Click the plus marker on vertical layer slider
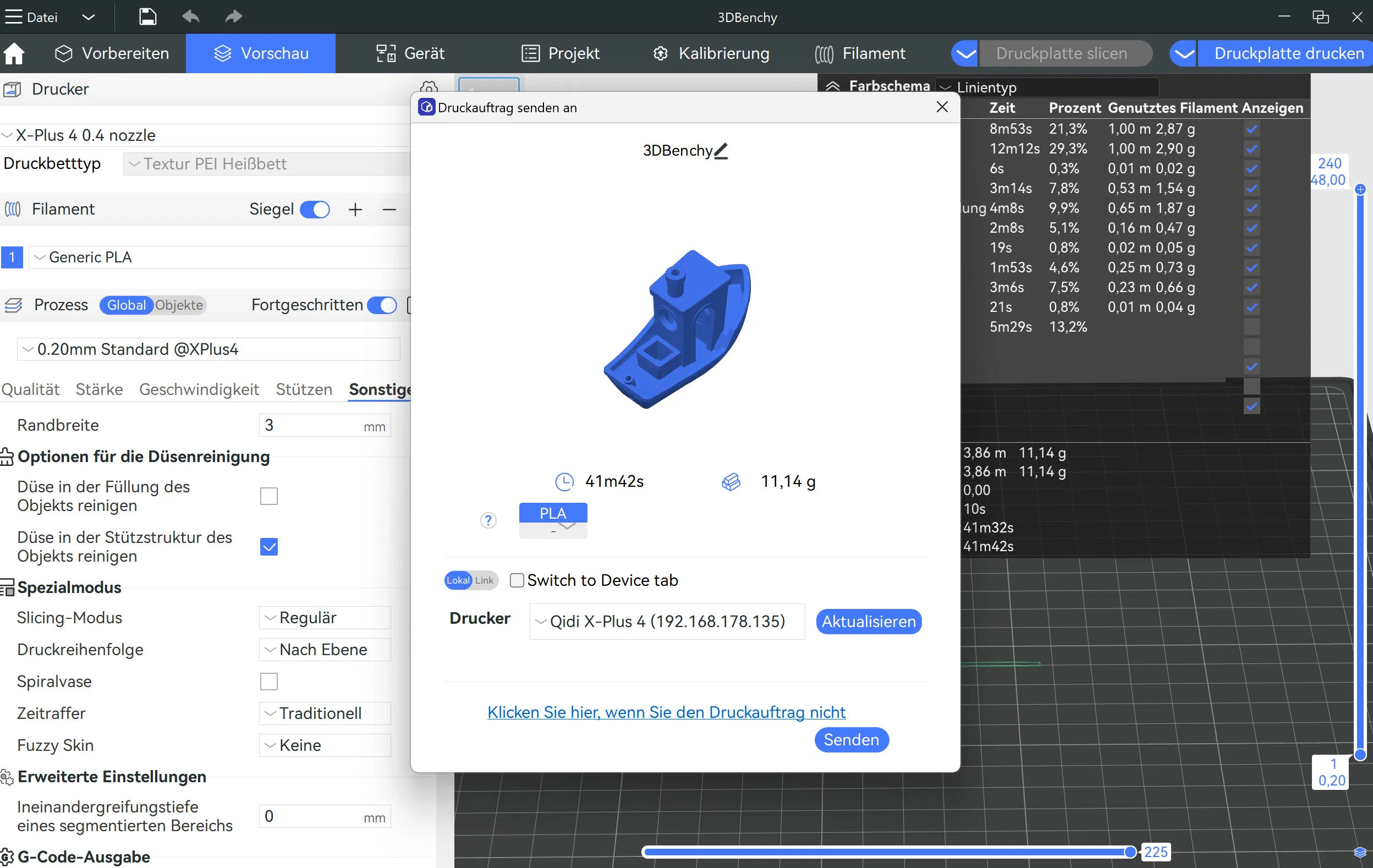This screenshot has height=868, width=1373. (1360, 189)
